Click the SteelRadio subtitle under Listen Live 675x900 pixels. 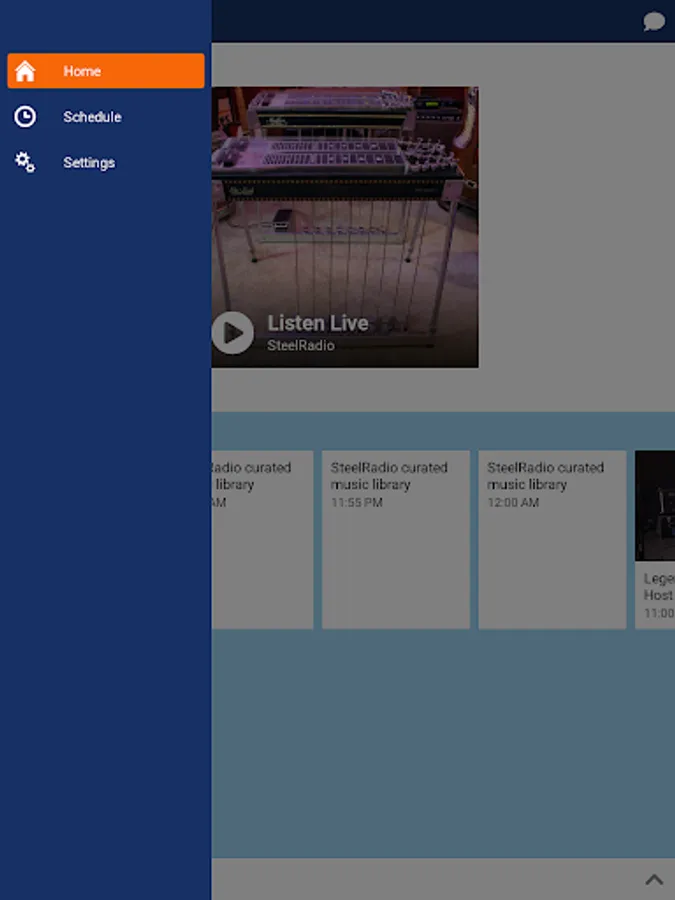[x=301, y=346]
